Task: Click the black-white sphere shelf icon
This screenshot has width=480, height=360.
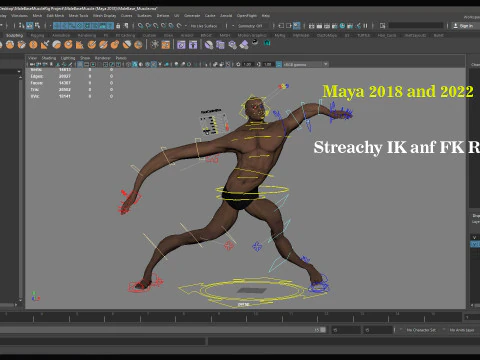Action: 255,42
